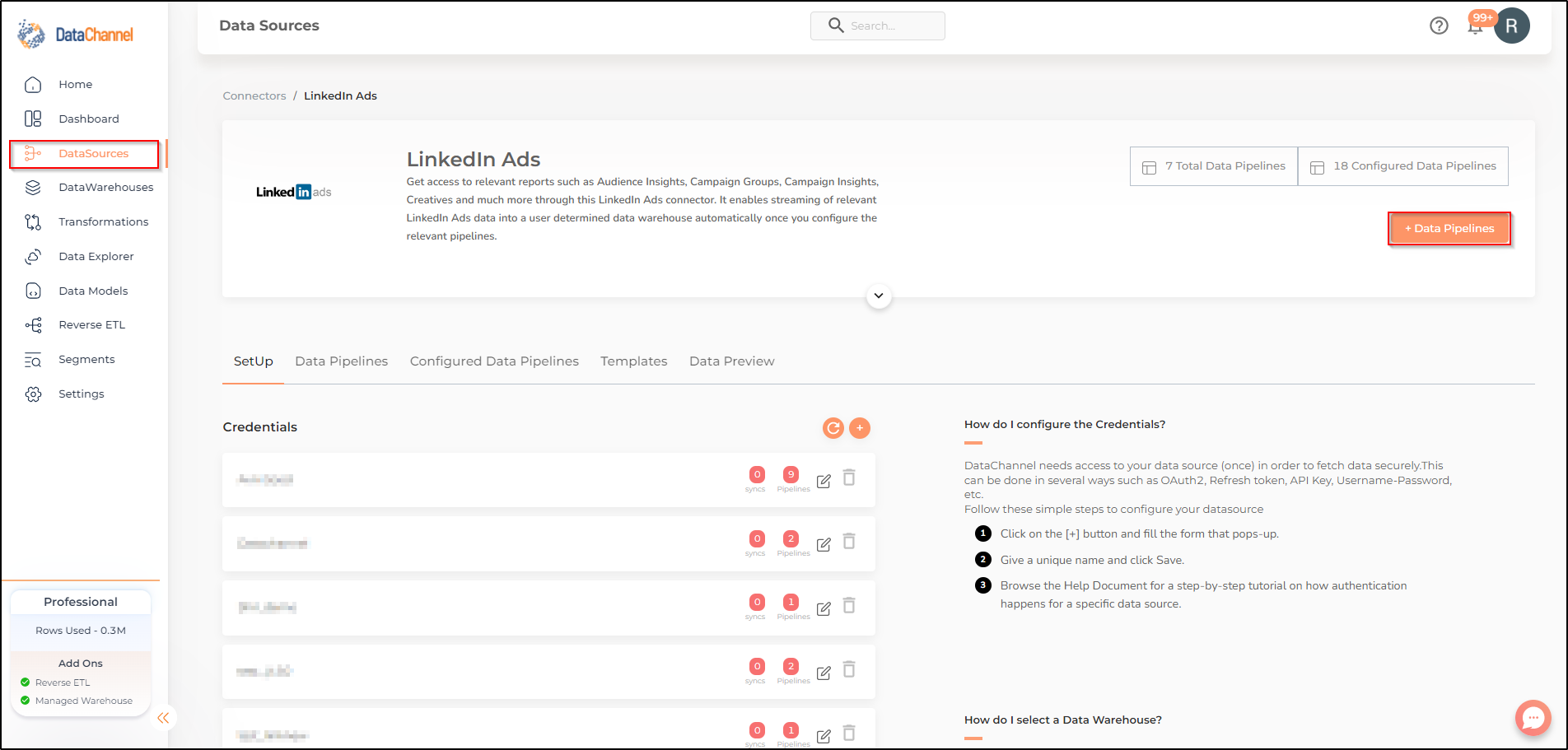The image size is (1568, 750).
Task: Go to Connectors breadcrumb link
Action: 254,95
